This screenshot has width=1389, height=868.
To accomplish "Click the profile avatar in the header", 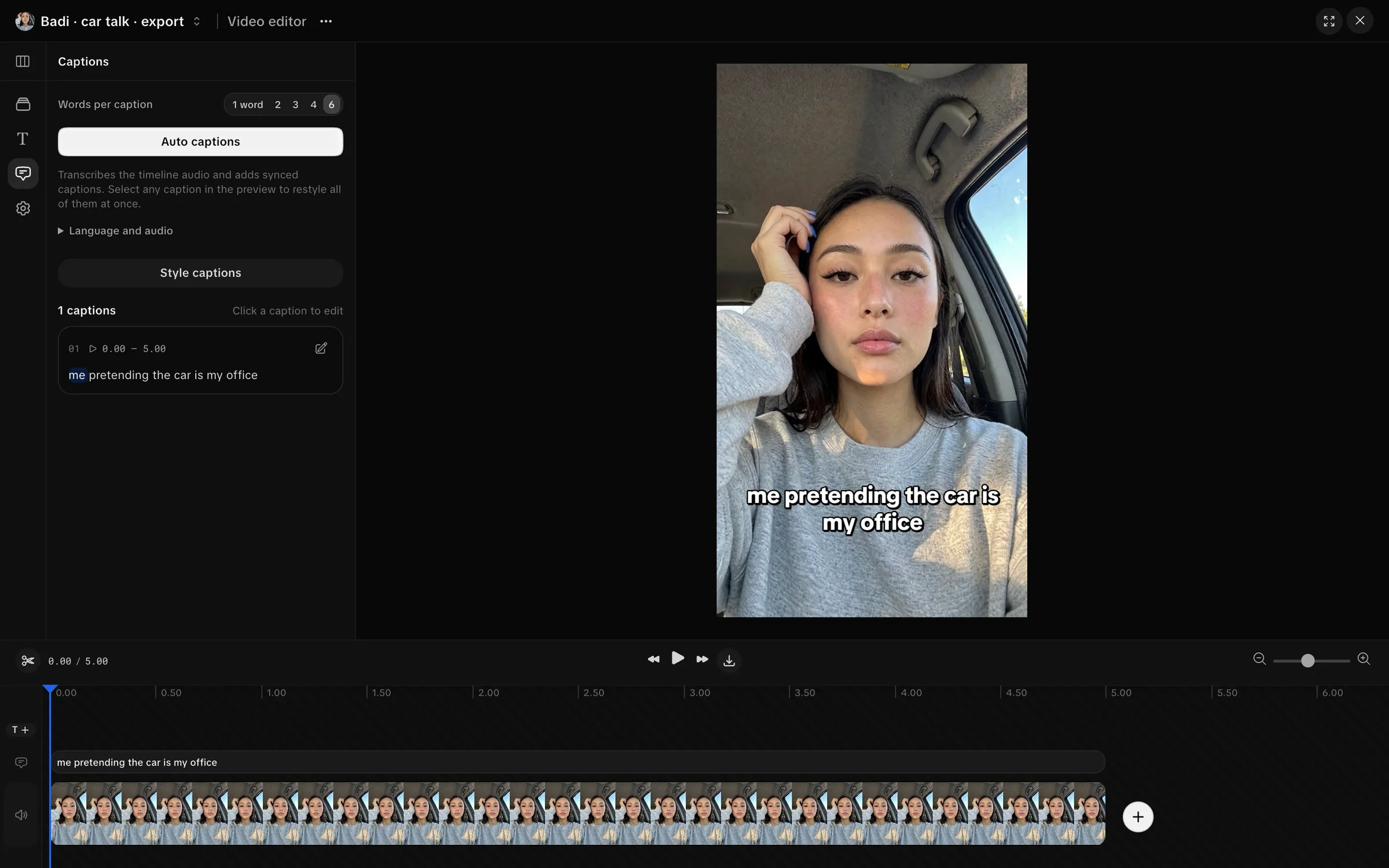I will pos(25,21).
